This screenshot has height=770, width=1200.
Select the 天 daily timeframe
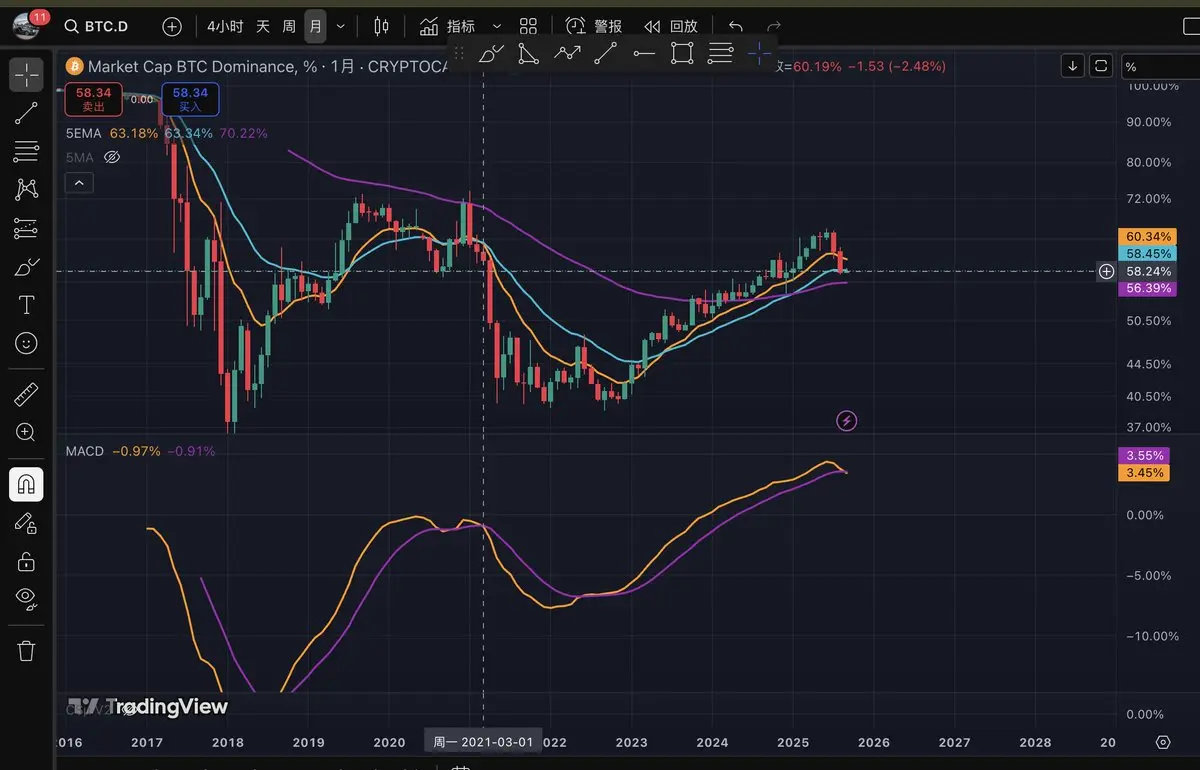click(263, 26)
